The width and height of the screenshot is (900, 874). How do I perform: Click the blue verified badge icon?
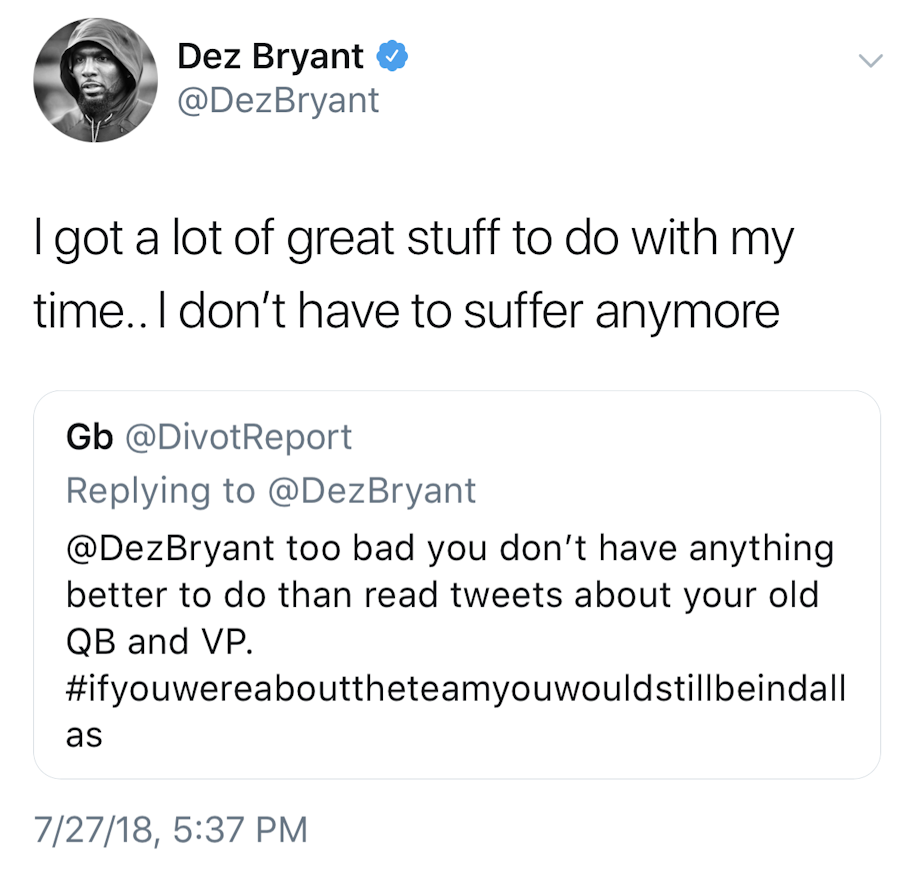[x=391, y=57]
